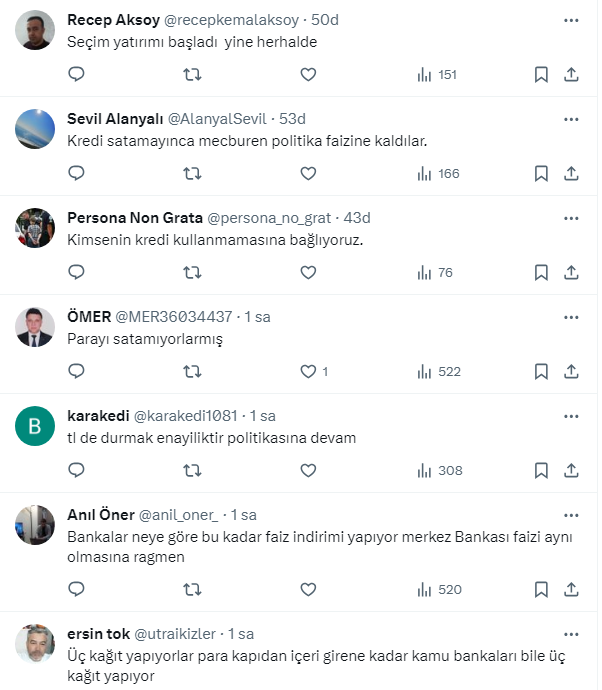Open more options on ersin tok's tweet
Screen dimensions: 602x690
pyautogui.click(x=571, y=633)
